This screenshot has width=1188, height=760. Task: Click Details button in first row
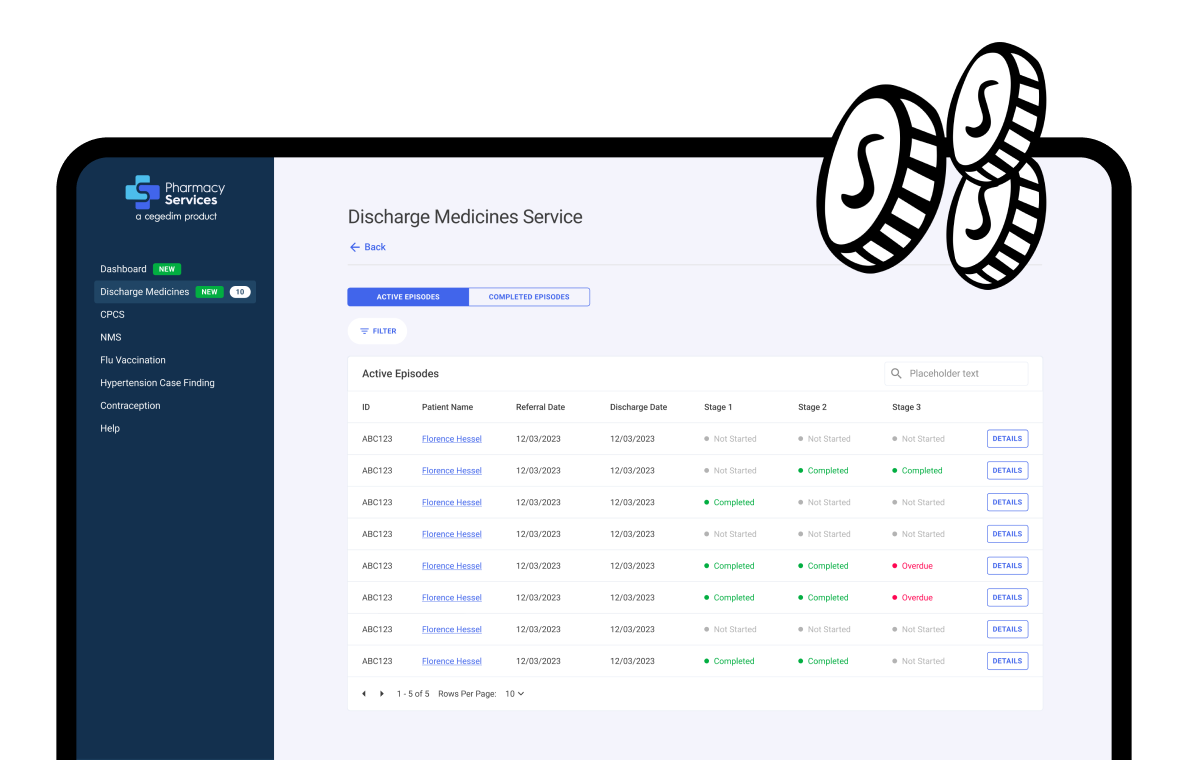pyautogui.click(x=1007, y=439)
